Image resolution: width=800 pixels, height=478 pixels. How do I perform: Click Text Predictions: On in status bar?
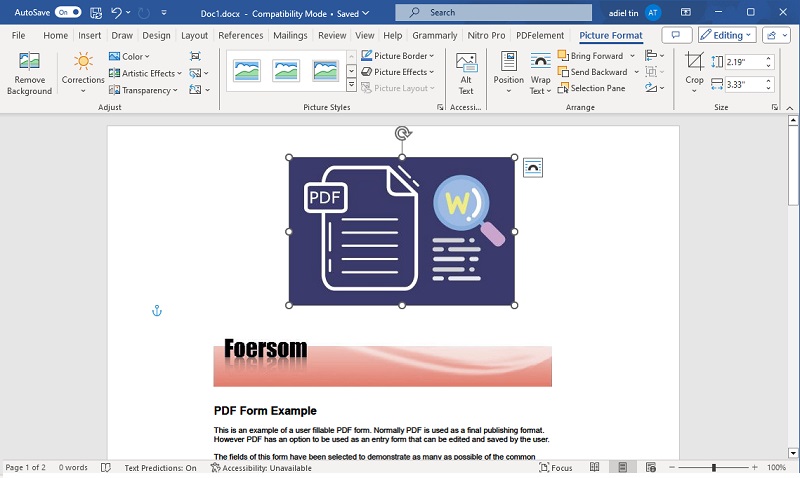click(160, 468)
